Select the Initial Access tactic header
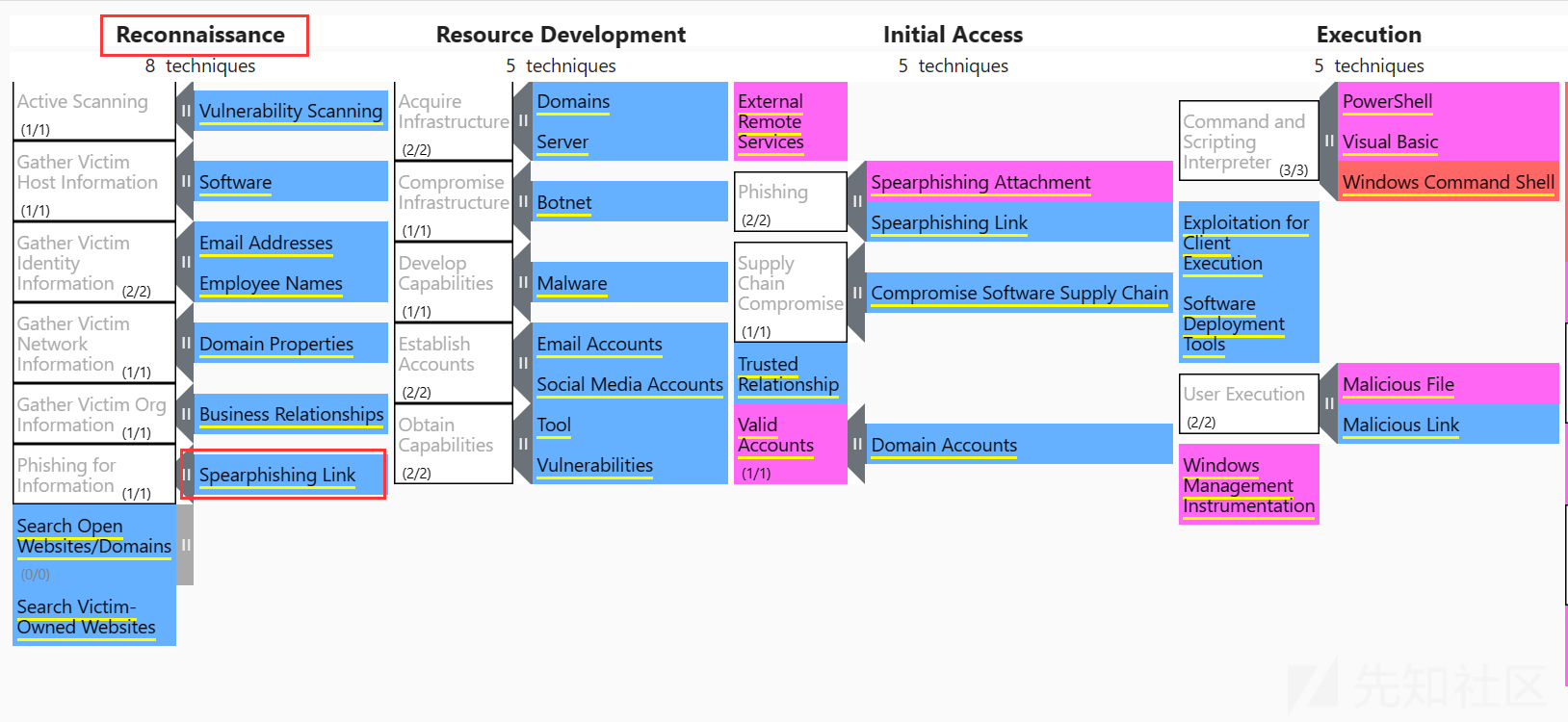Image resolution: width=1568 pixels, height=722 pixels. pyautogui.click(x=953, y=35)
